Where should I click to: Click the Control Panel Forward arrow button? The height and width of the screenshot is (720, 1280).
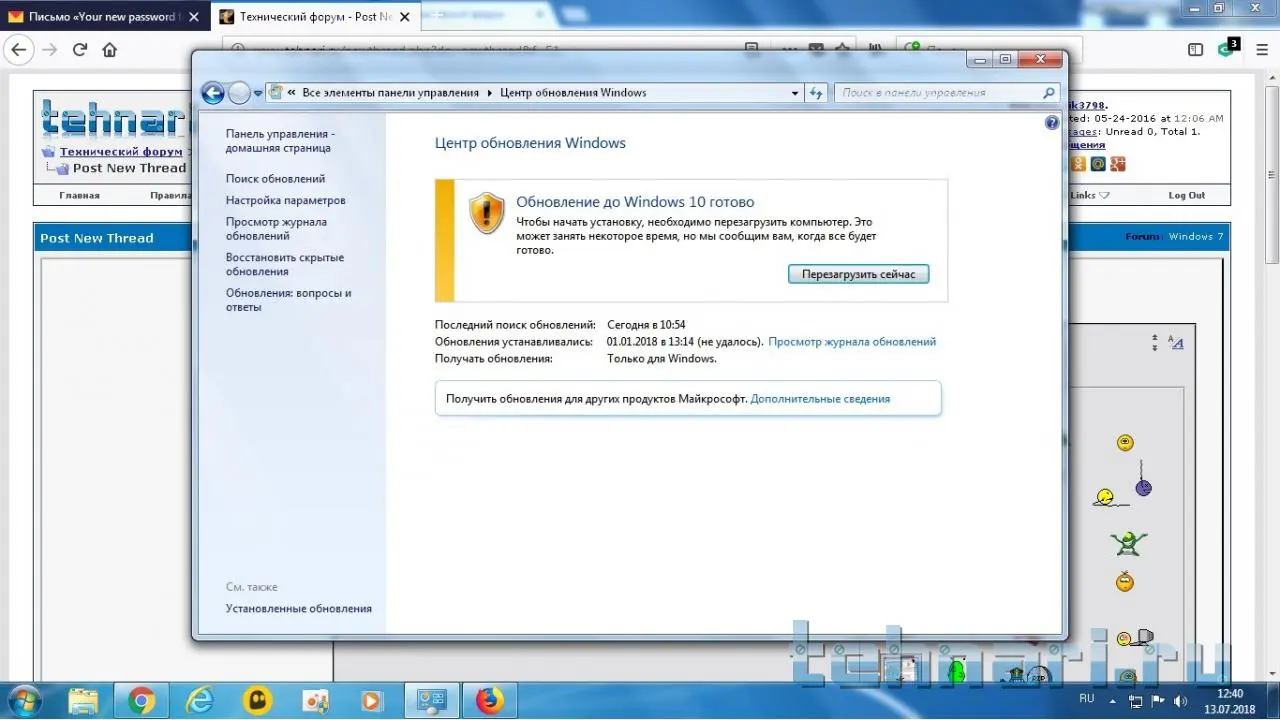click(x=239, y=93)
